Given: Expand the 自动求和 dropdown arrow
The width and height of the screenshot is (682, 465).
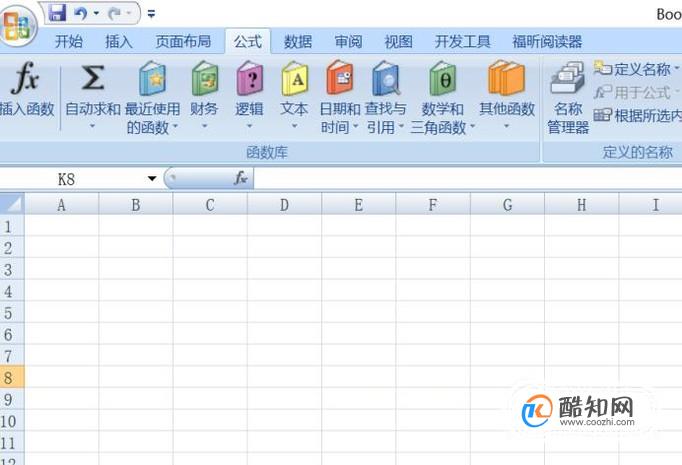Looking at the screenshot, I should coord(92,127).
